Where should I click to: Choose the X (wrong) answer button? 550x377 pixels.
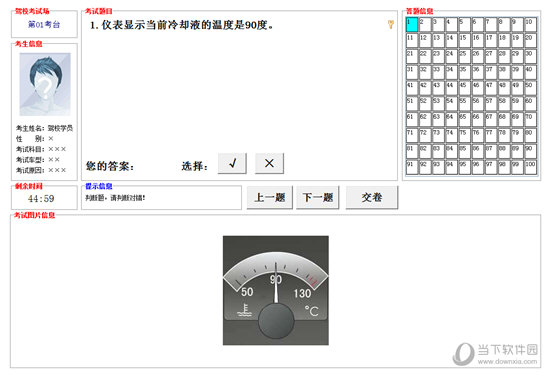pyautogui.click(x=269, y=163)
